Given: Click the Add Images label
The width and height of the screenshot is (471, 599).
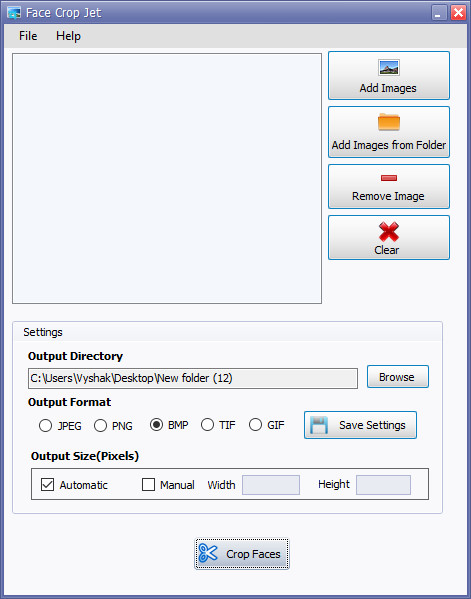Looking at the screenshot, I should pos(388,88).
